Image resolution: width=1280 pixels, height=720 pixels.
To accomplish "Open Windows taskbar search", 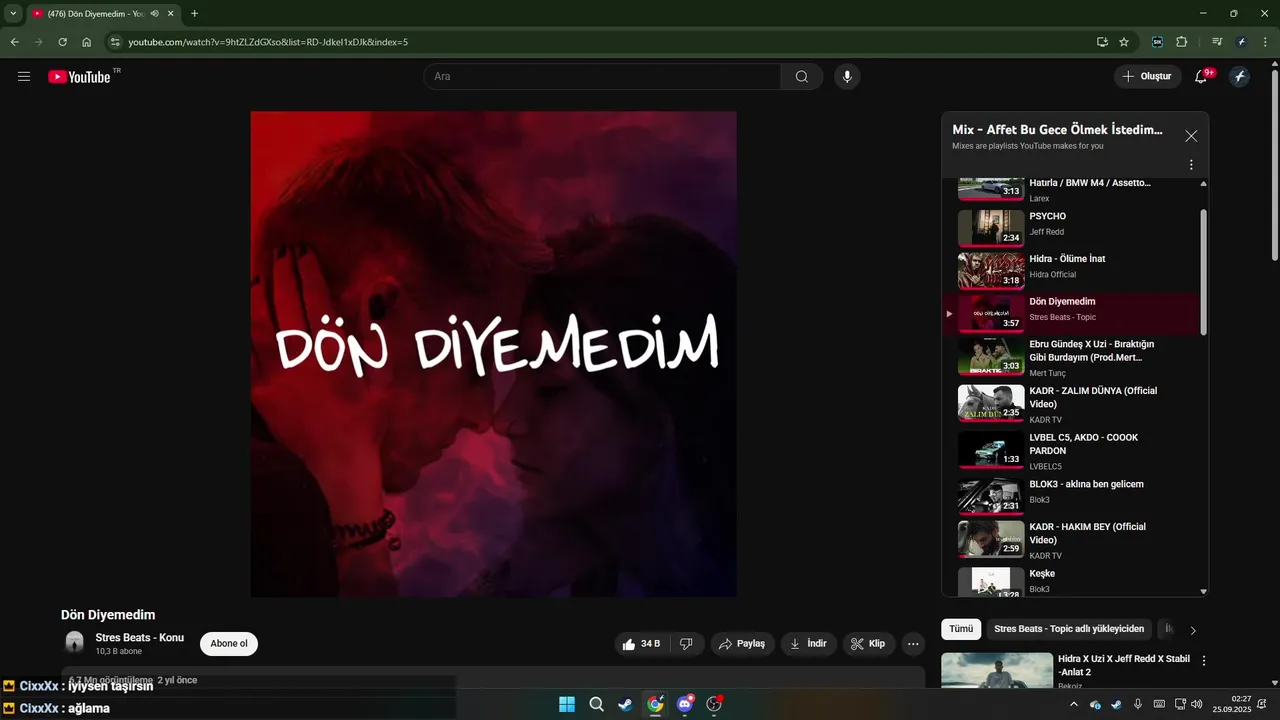I will (597, 704).
